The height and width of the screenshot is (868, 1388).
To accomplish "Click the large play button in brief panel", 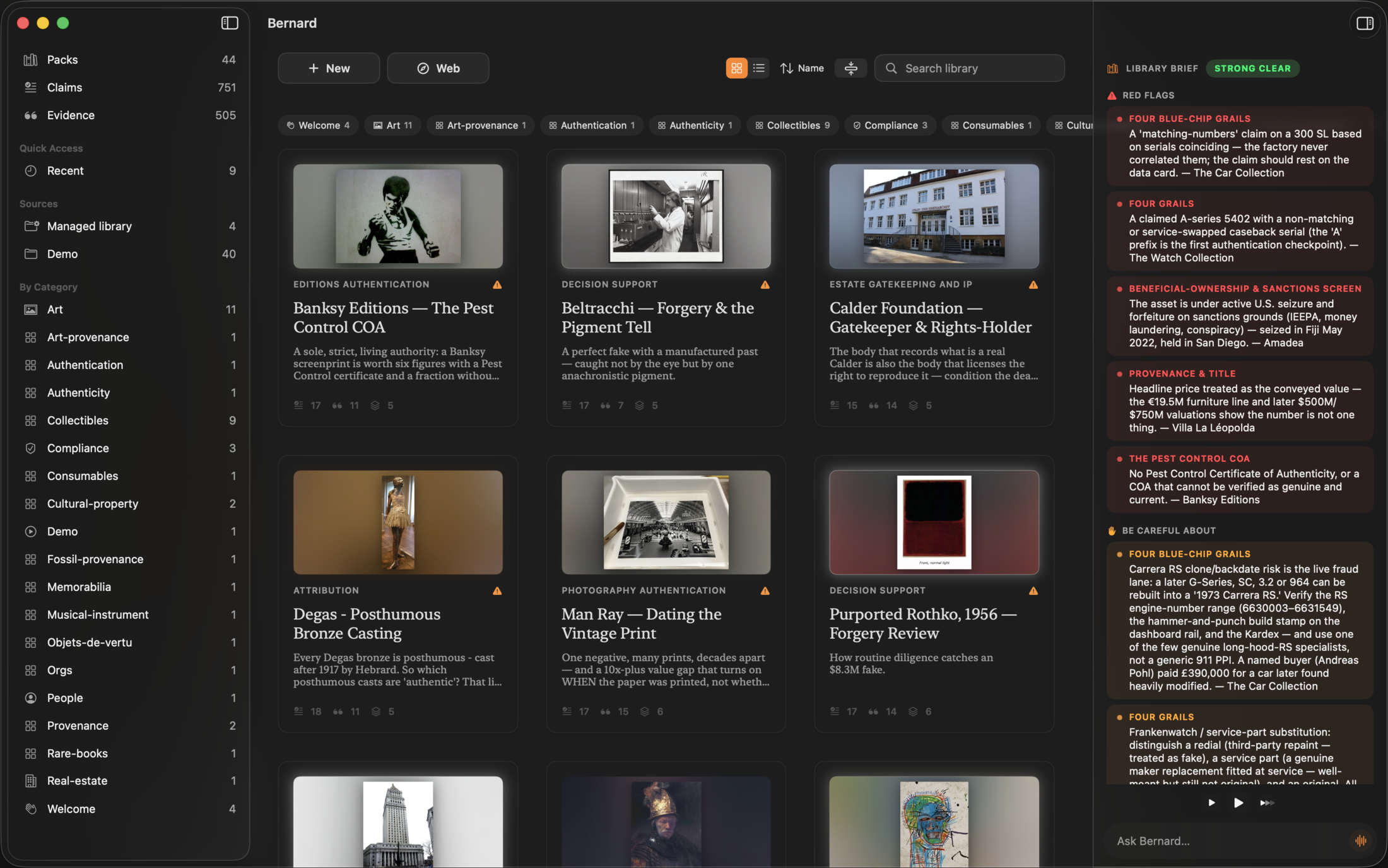I will pyautogui.click(x=1238, y=802).
